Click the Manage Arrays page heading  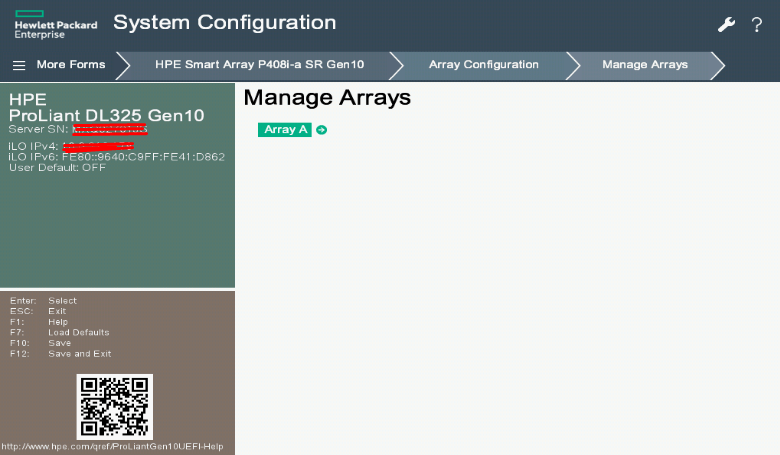(x=327, y=98)
